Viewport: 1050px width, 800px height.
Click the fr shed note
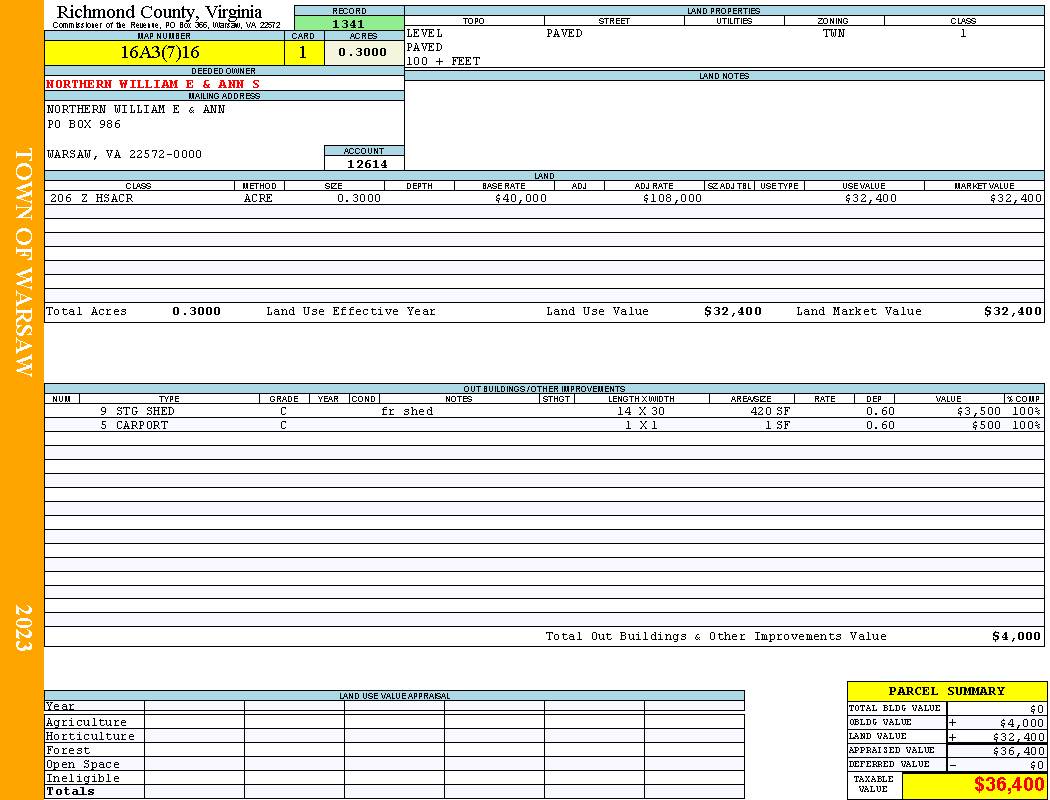(407, 411)
